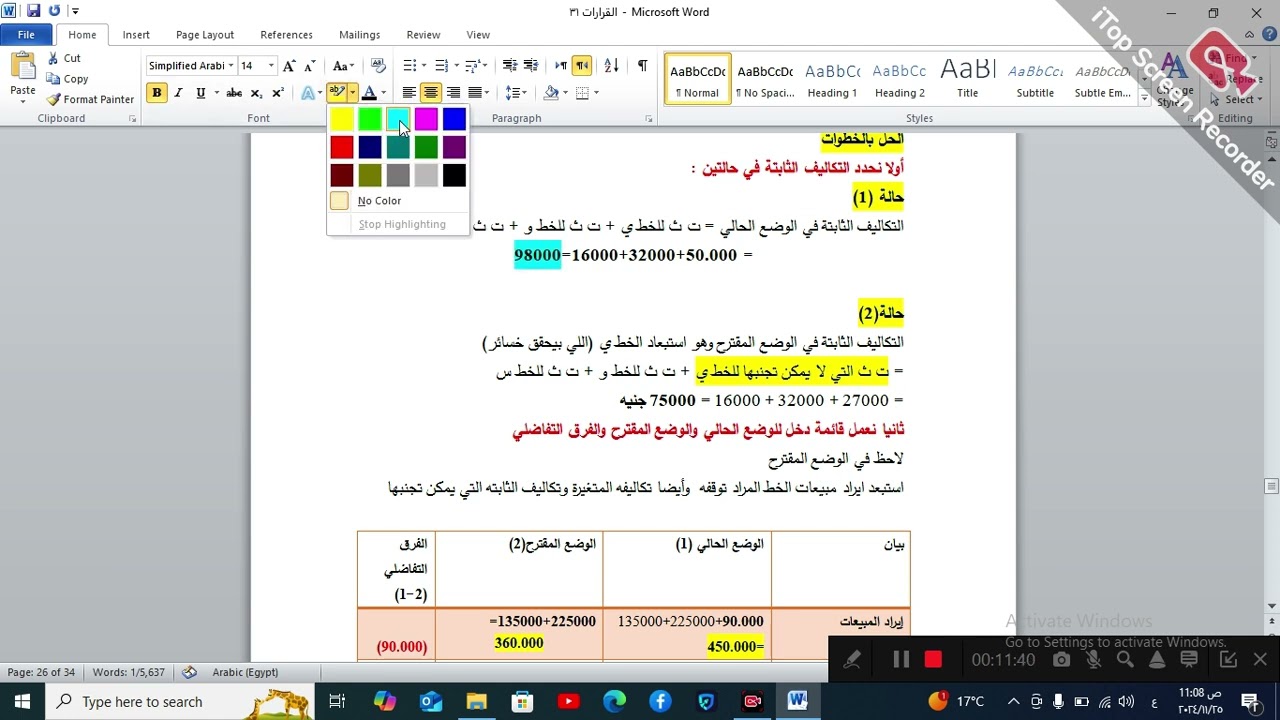The height and width of the screenshot is (720, 1280).
Task: Switch to the Mailings tab
Action: (360, 35)
